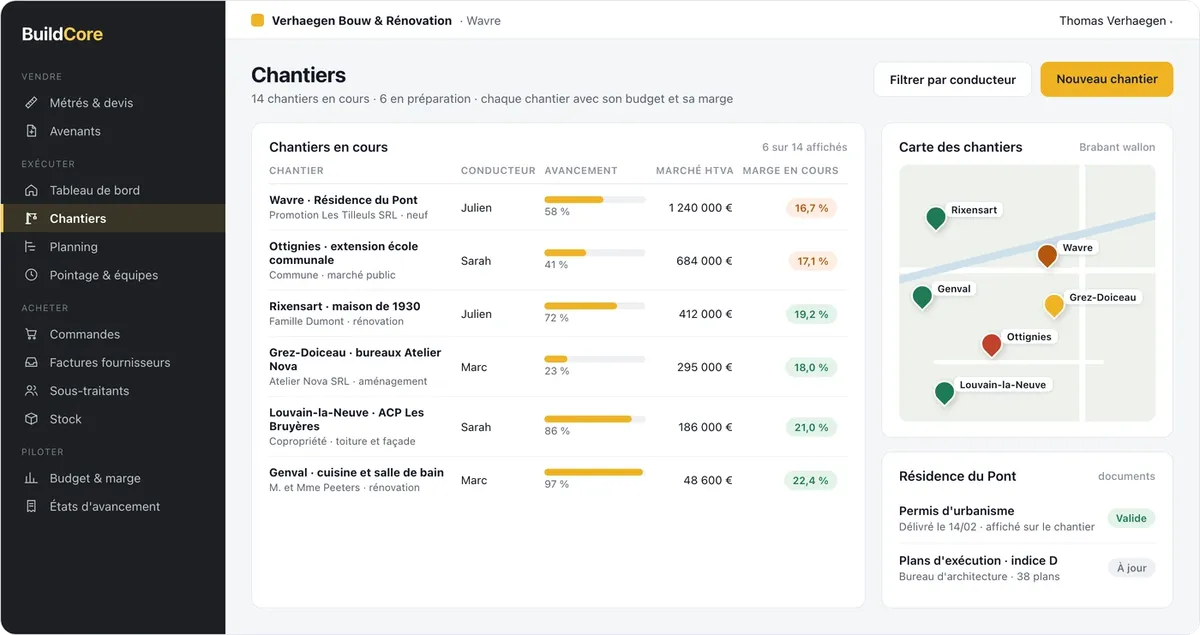This screenshot has height=635, width=1200.
Task: Click the Stock box icon
Action: tap(31, 419)
